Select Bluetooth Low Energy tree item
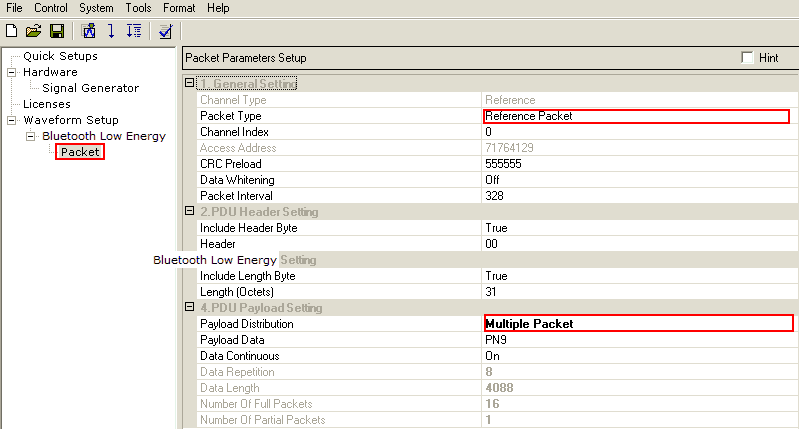The height and width of the screenshot is (429, 799). tap(104, 136)
